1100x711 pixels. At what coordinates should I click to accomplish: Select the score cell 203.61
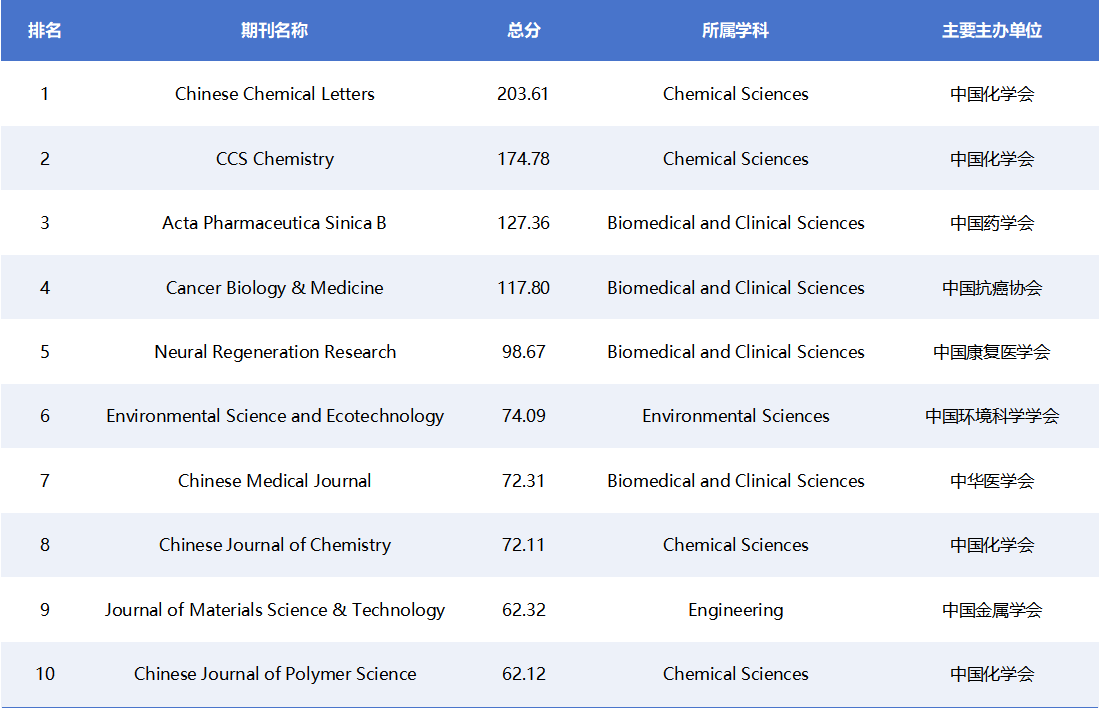tap(523, 94)
